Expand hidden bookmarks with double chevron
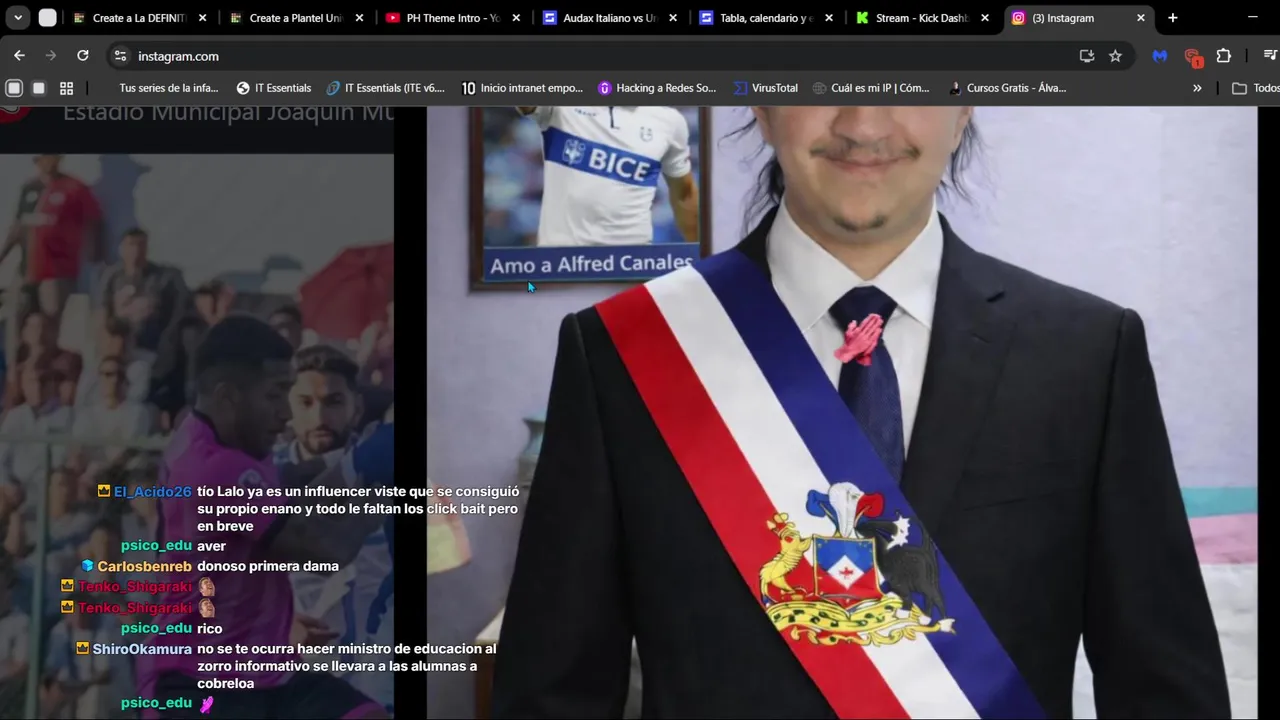Image resolution: width=1280 pixels, height=720 pixels. pyautogui.click(x=1197, y=88)
